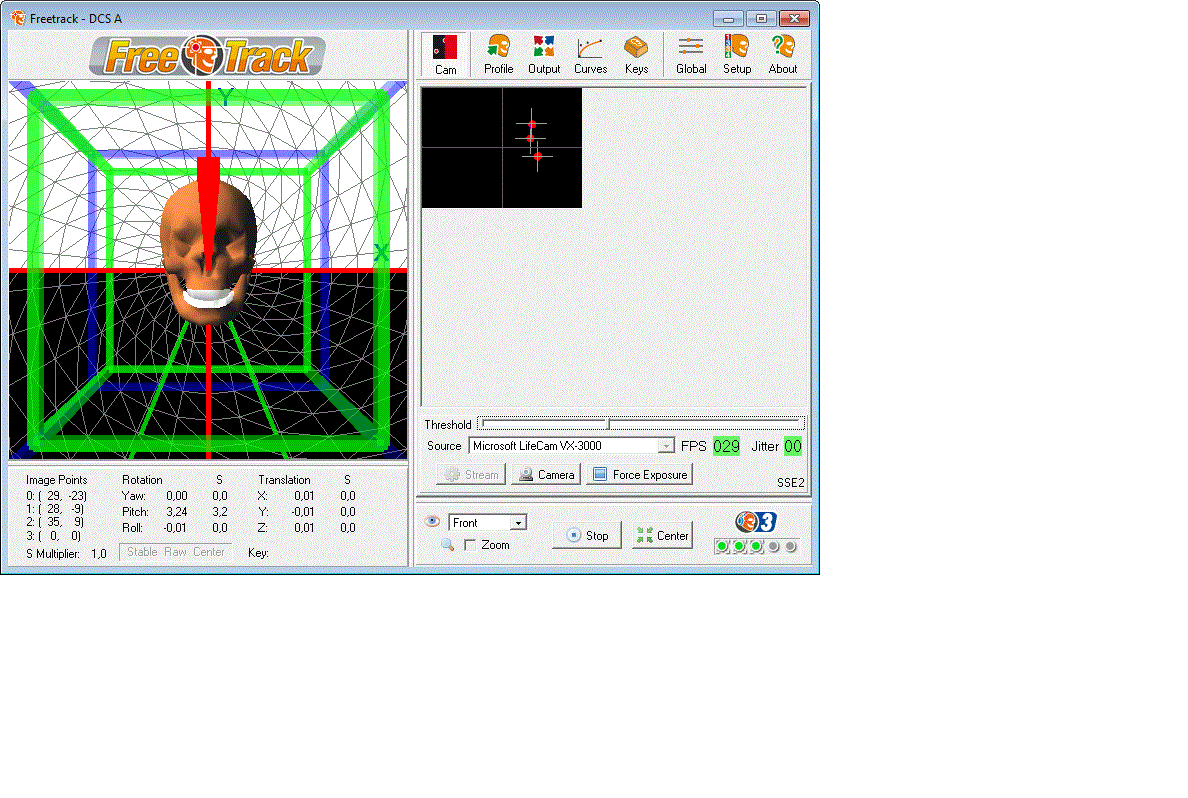The image size is (1188, 798).
Task: Open the Profile tab
Action: (x=499, y=55)
